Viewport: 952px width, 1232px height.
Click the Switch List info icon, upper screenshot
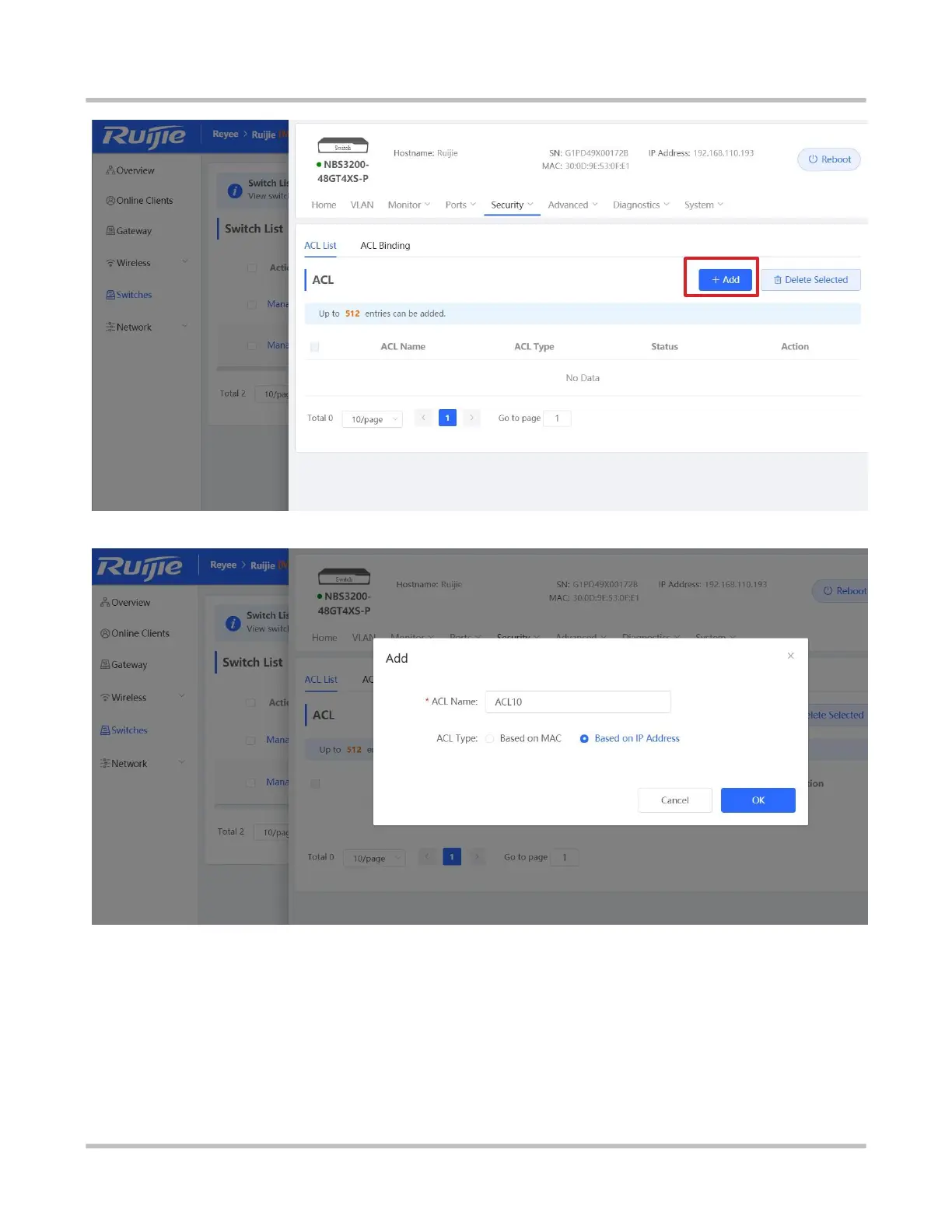tap(234, 191)
